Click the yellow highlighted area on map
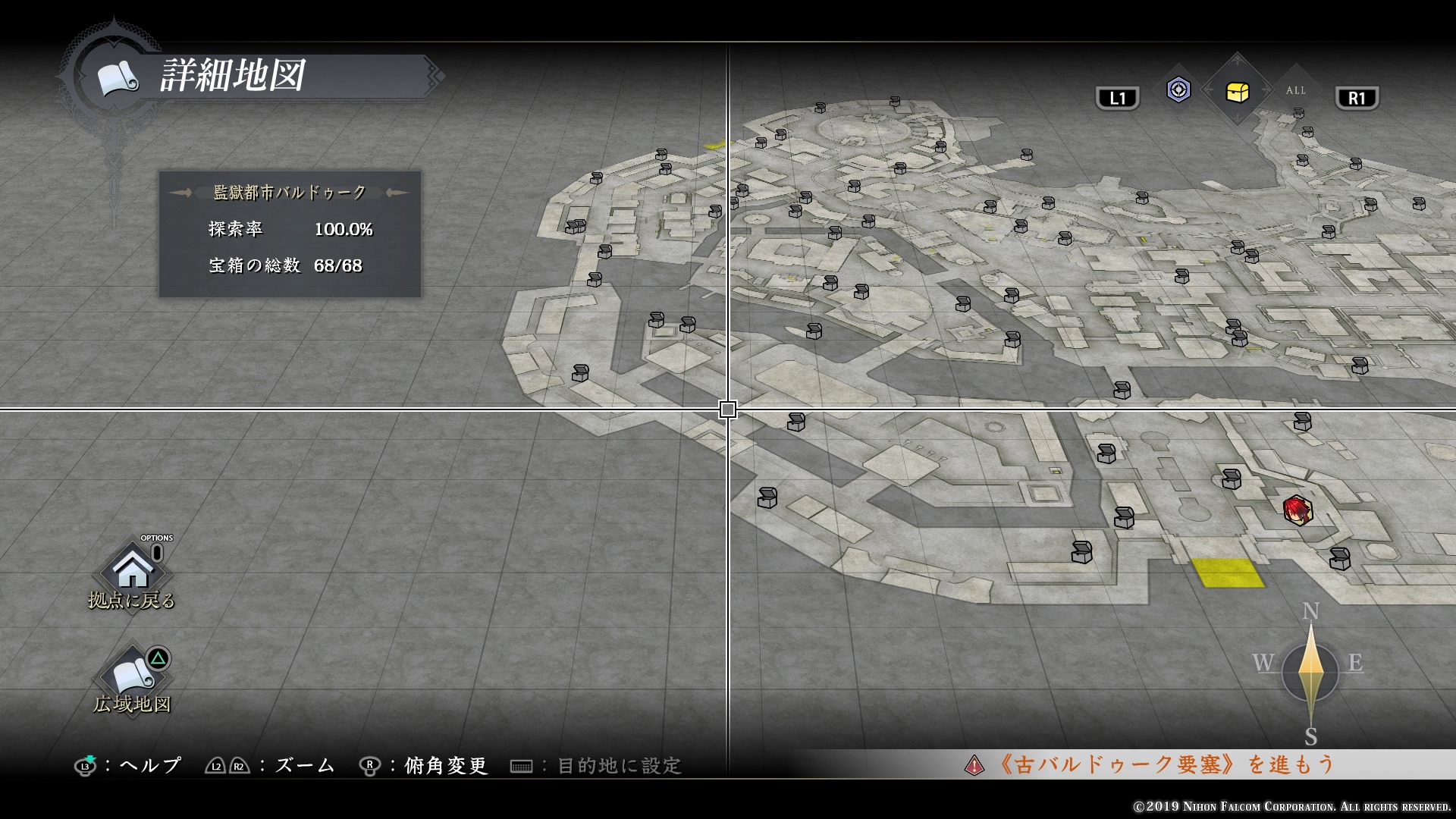Screen dimensions: 1456x819 click(1227, 573)
